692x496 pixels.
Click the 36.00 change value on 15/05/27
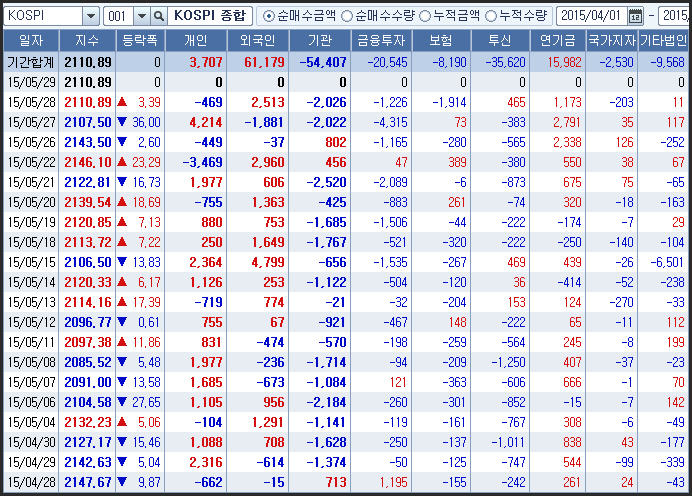pos(146,122)
